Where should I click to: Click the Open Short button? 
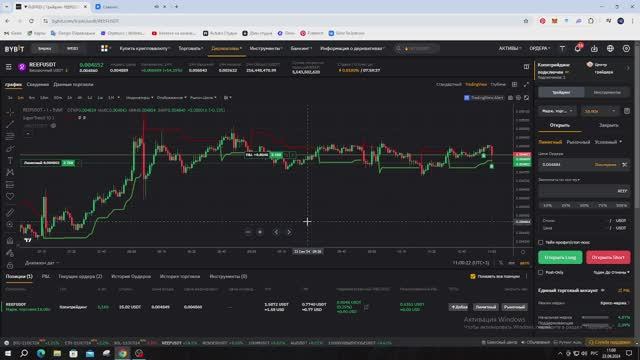pos(608,258)
